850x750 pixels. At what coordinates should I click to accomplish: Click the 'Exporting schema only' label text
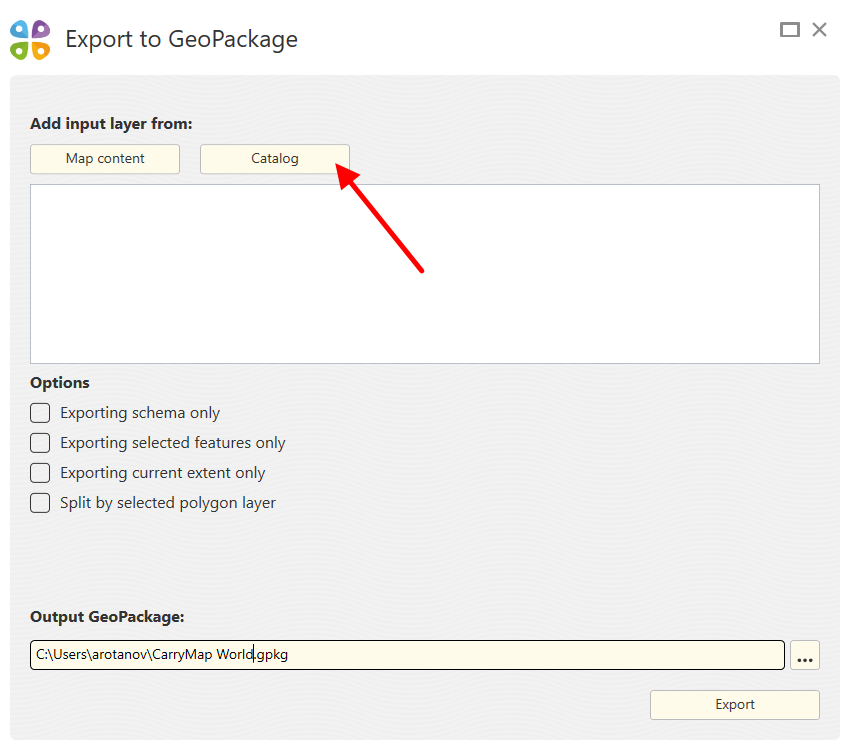point(140,413)
